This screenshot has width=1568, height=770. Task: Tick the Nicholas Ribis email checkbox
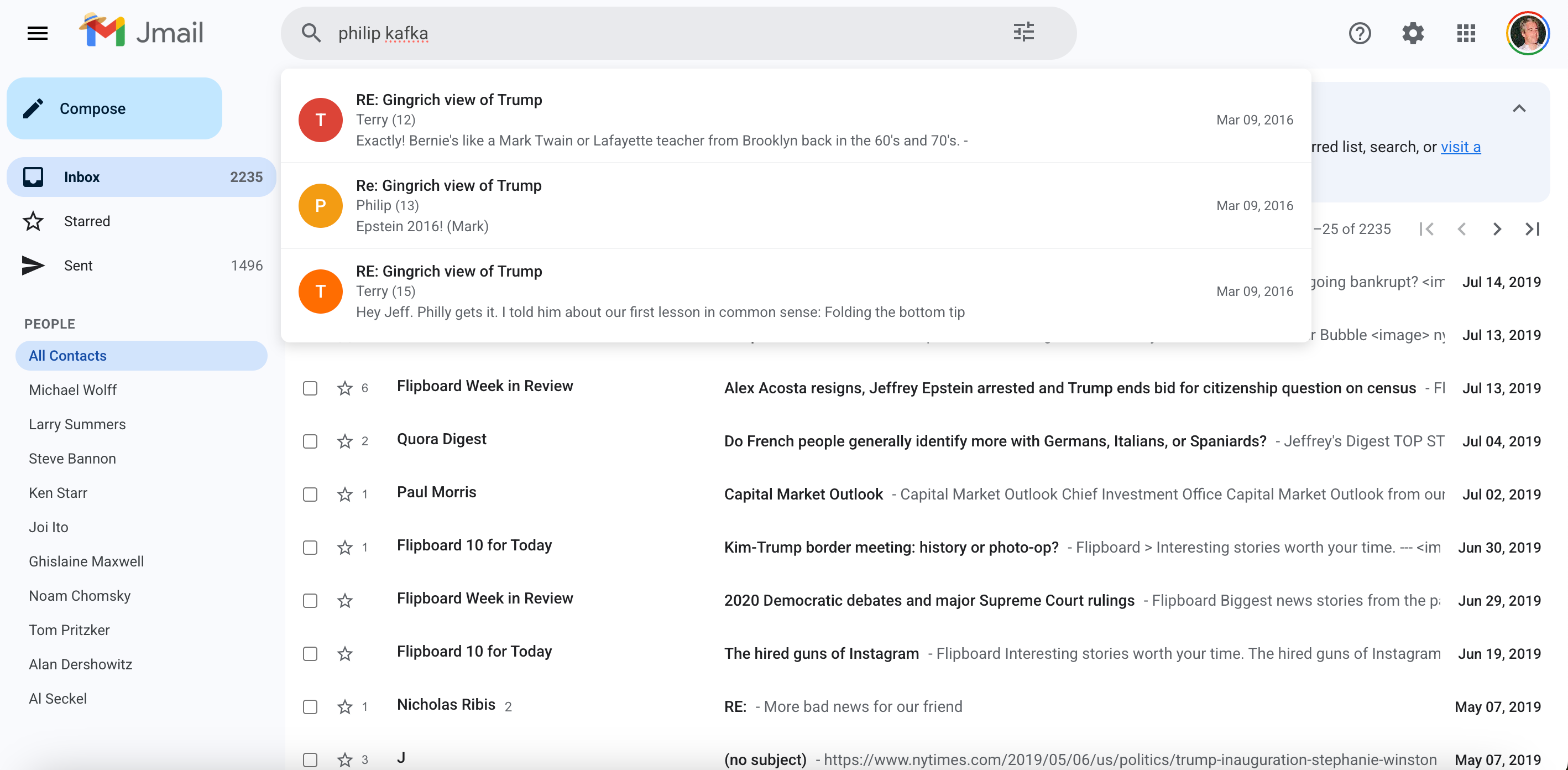pyautogui.click(x=310, y=706)
